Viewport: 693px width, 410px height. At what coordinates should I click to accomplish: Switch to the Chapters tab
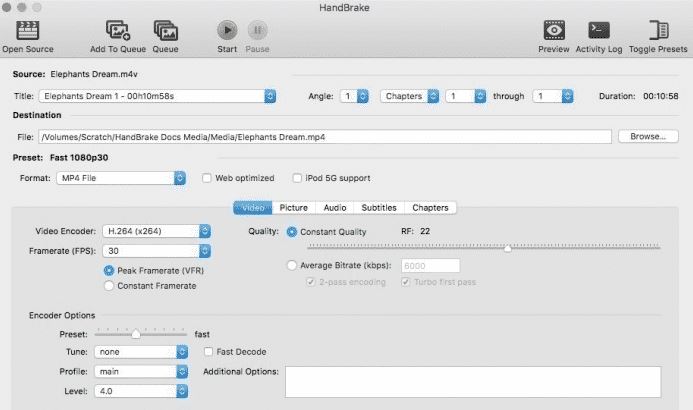pos(430,208)
